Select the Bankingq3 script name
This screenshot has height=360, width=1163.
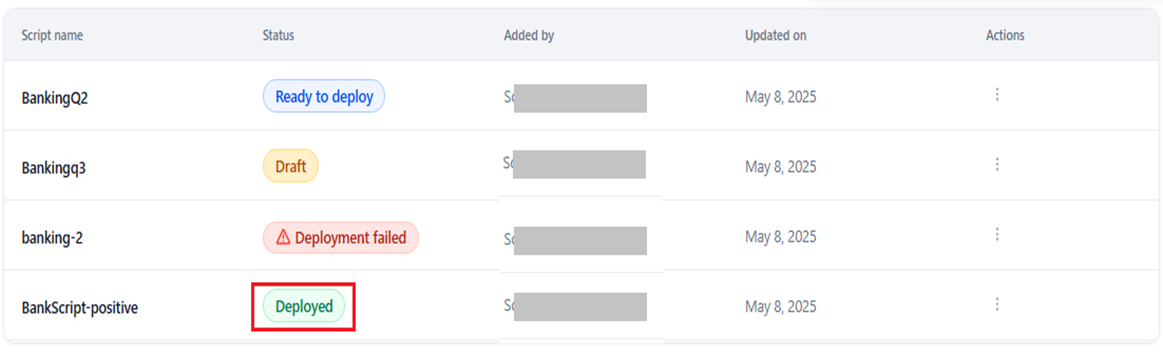click(x=53, y=168)
